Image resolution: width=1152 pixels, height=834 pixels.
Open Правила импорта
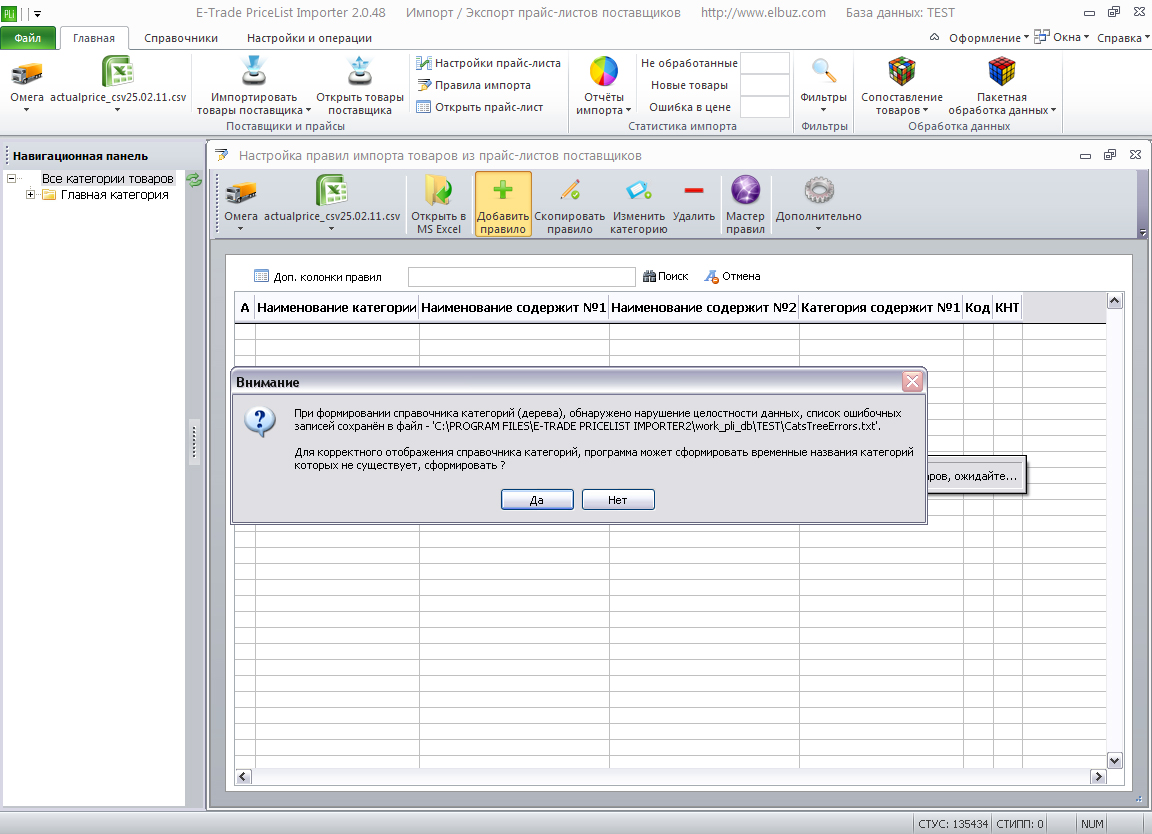(x=474, y=85)
